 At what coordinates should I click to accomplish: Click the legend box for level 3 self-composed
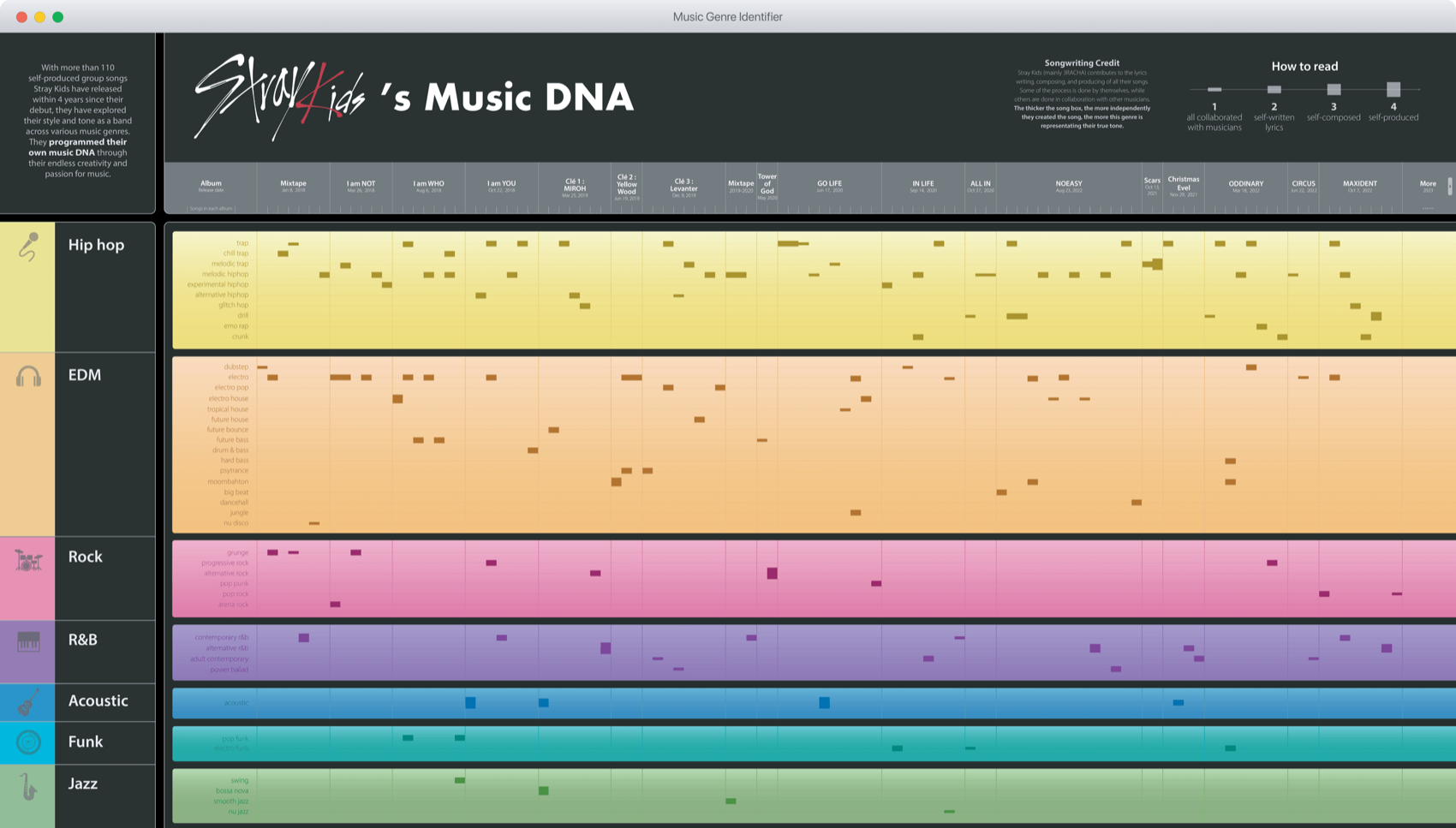(x=1334, y=89)
